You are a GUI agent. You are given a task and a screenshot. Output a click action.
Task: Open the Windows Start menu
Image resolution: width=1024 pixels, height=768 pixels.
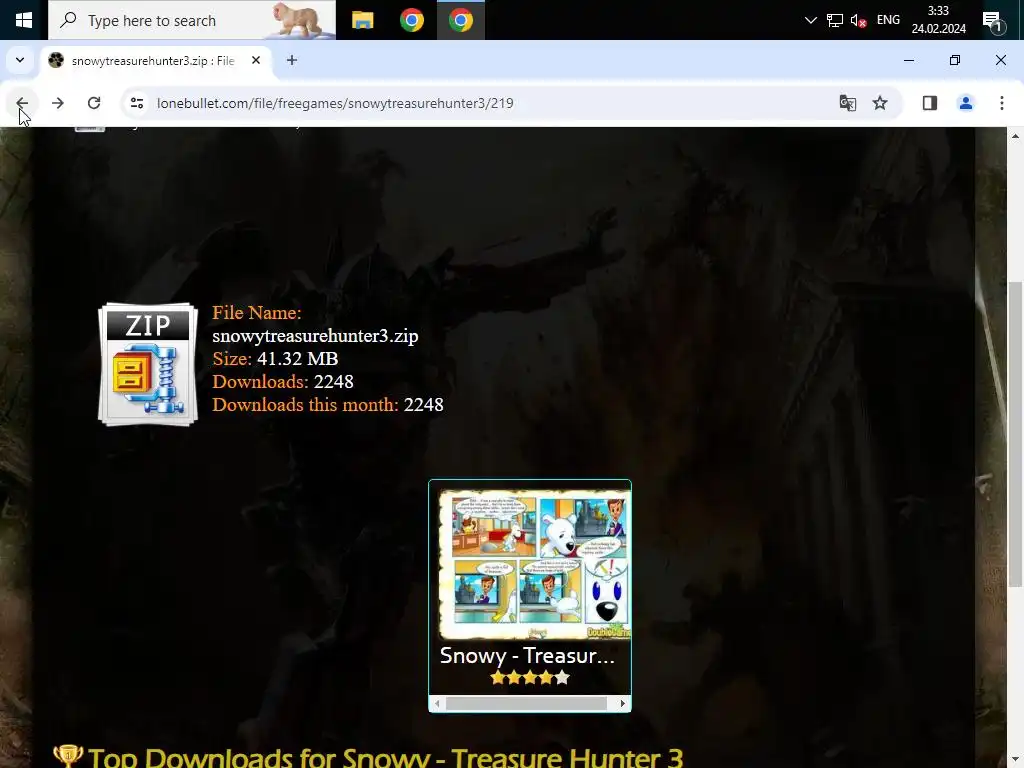(x=24, y=20)
